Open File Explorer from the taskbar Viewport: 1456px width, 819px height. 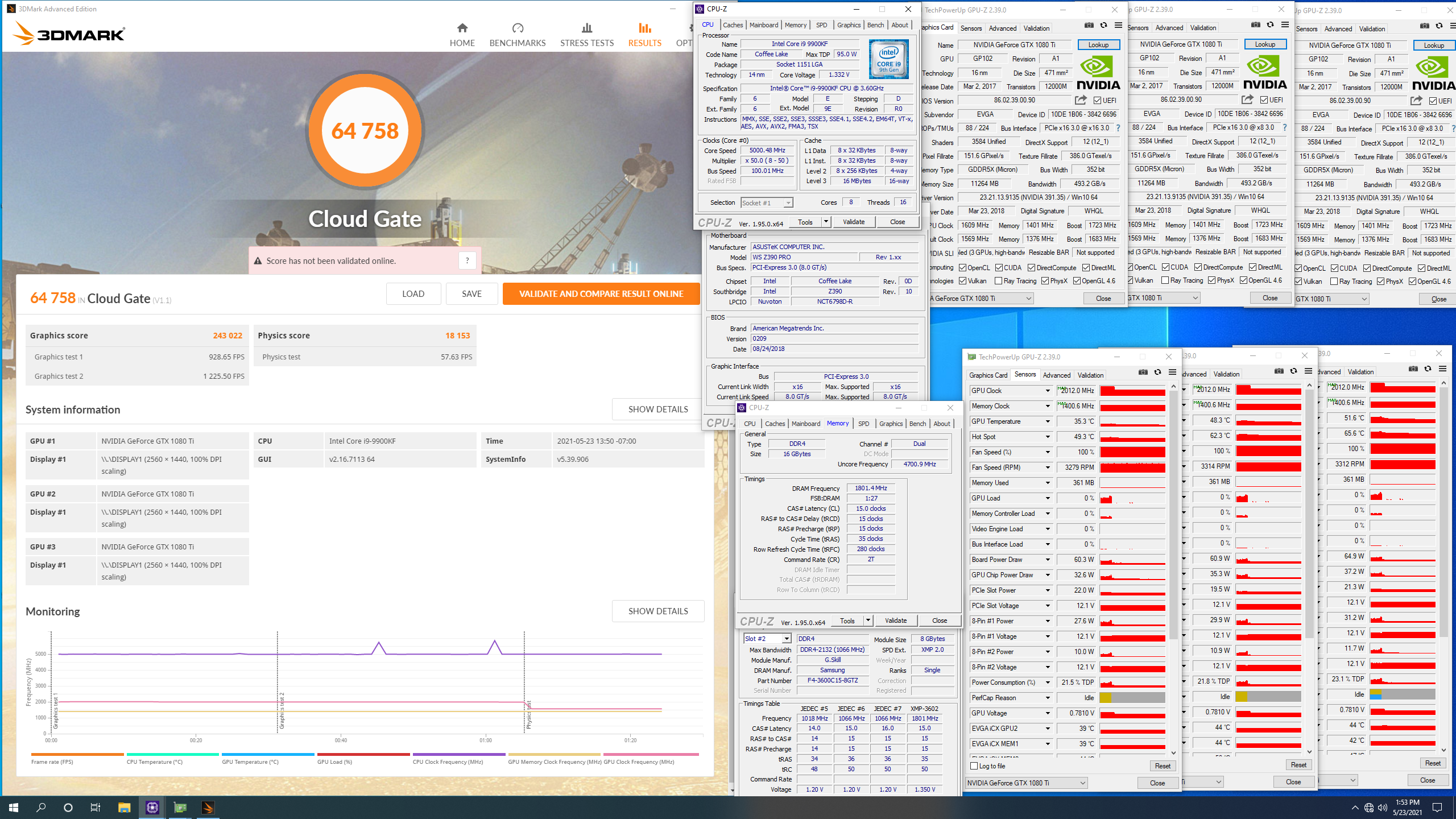pyautogui.click(x=124, y=807)
